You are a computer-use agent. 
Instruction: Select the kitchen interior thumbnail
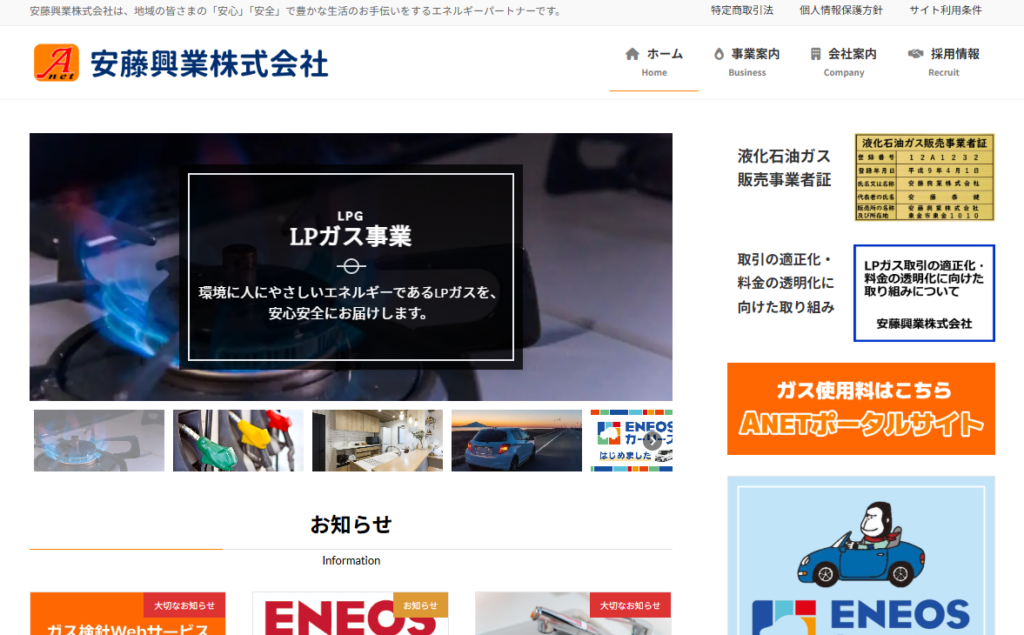377,440
